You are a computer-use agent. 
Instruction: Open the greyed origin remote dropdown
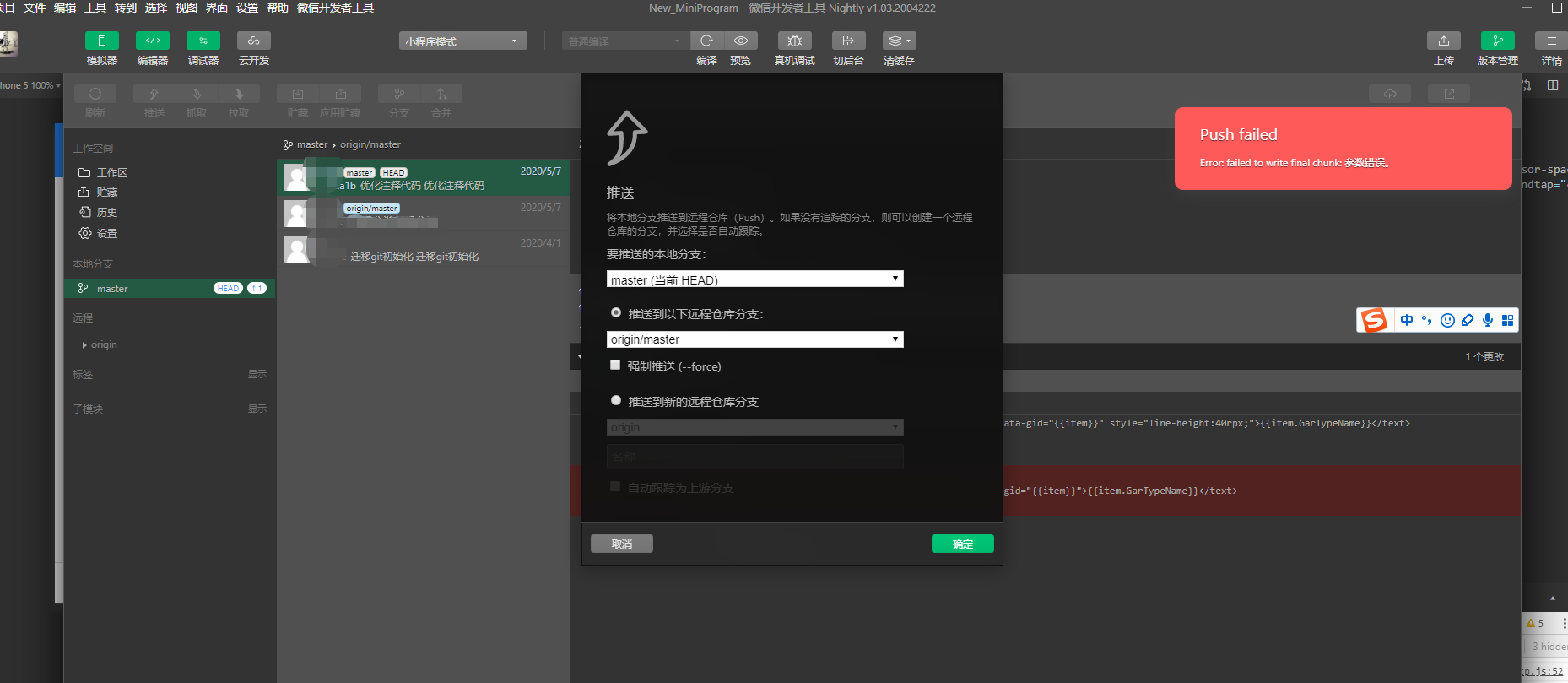pyautogui.click(x=755, y=427)
